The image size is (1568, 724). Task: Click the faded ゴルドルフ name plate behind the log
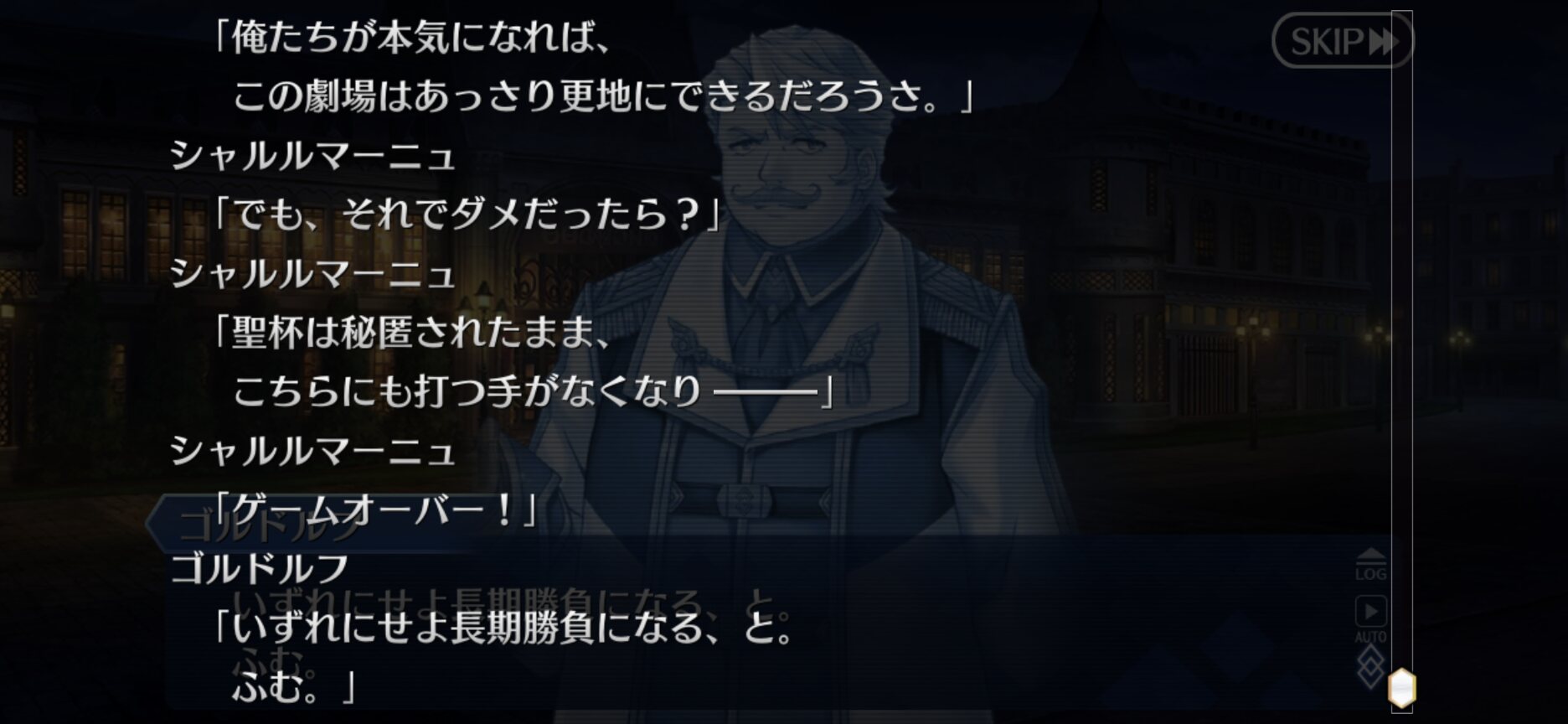click(268, 525)
